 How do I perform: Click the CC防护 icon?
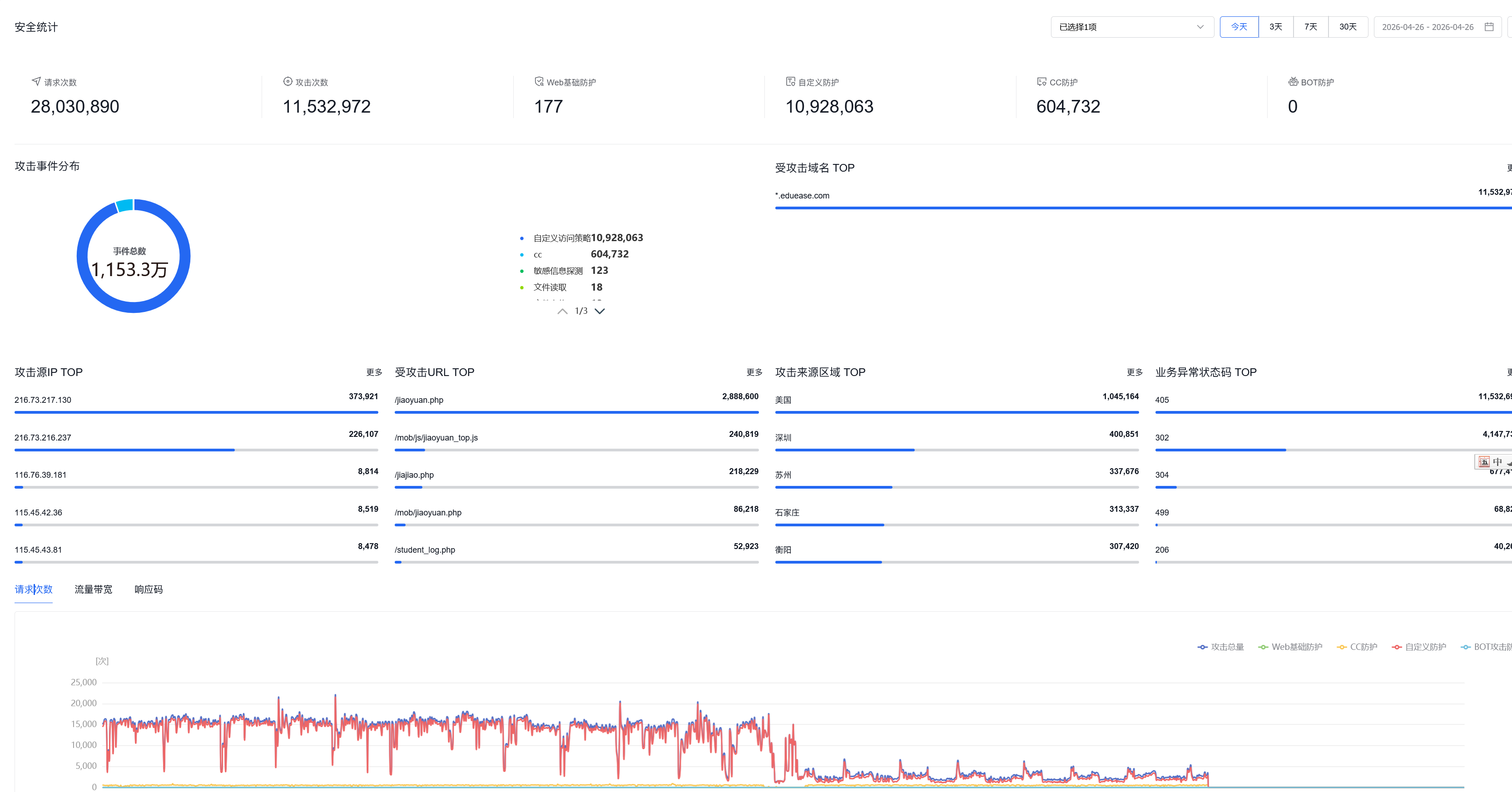click(1042, 82)
